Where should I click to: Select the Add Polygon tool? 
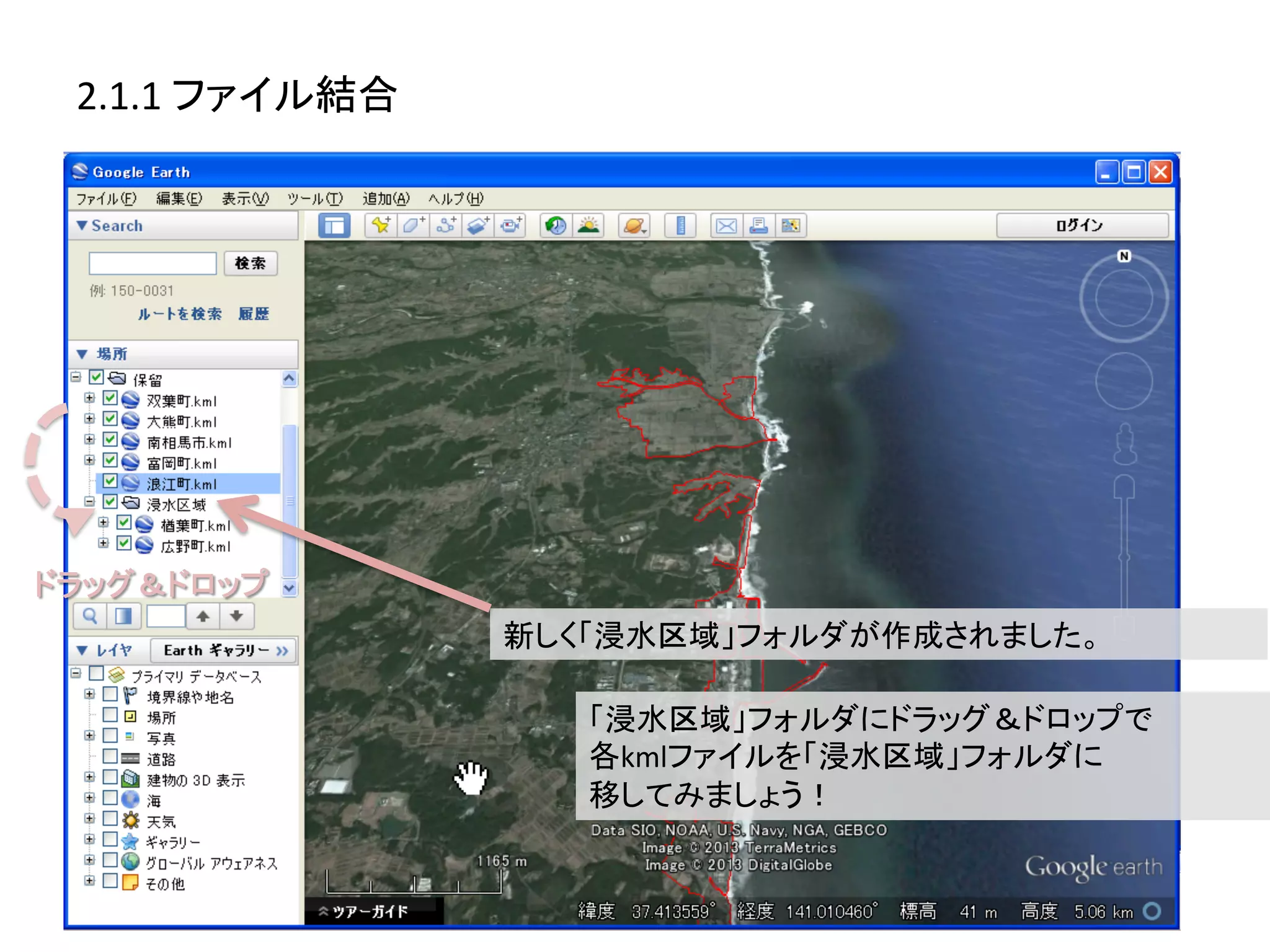point(413,226)
